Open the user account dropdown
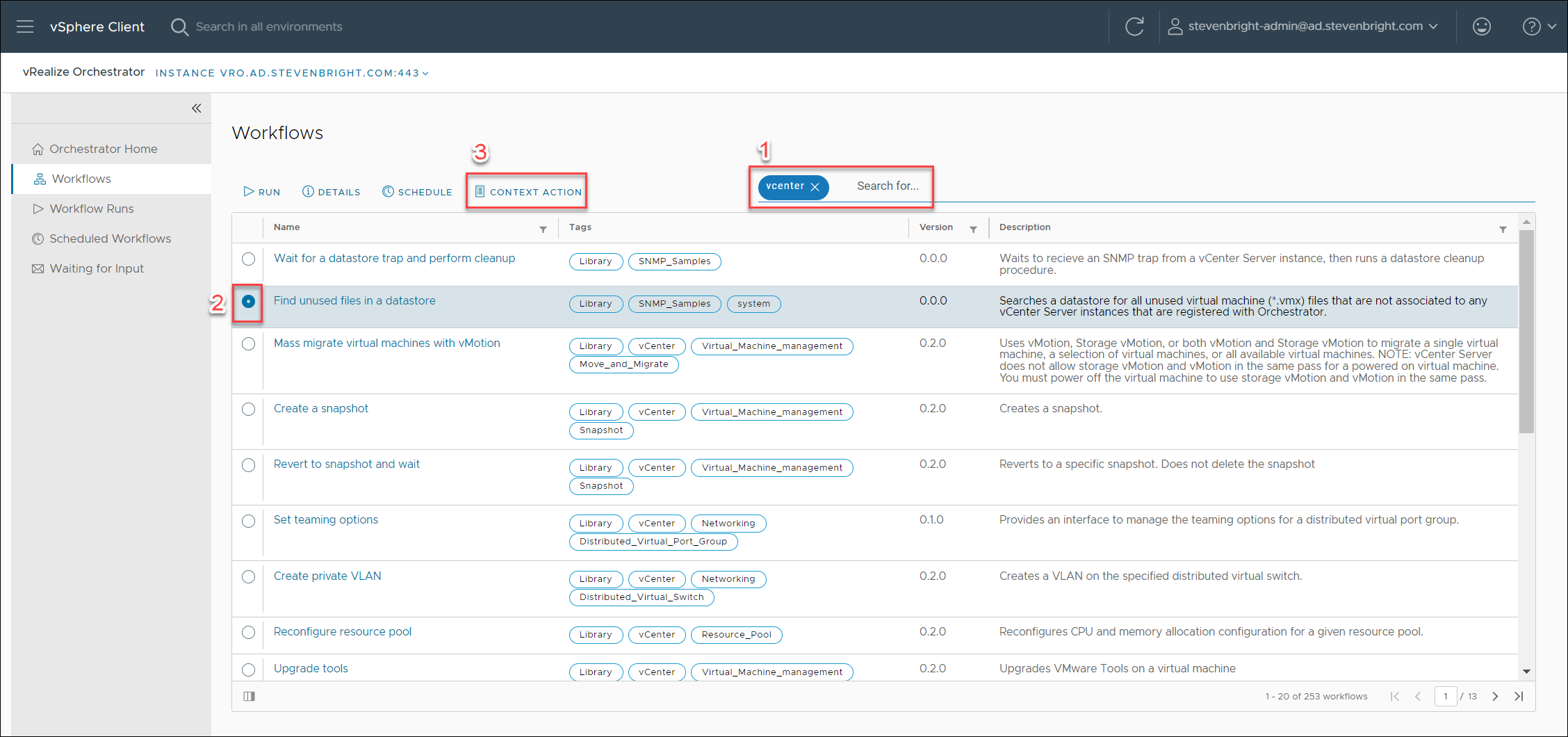The height and width of the screenshot is (737, 1568). pyautogui.click(x=1303, y=26)
